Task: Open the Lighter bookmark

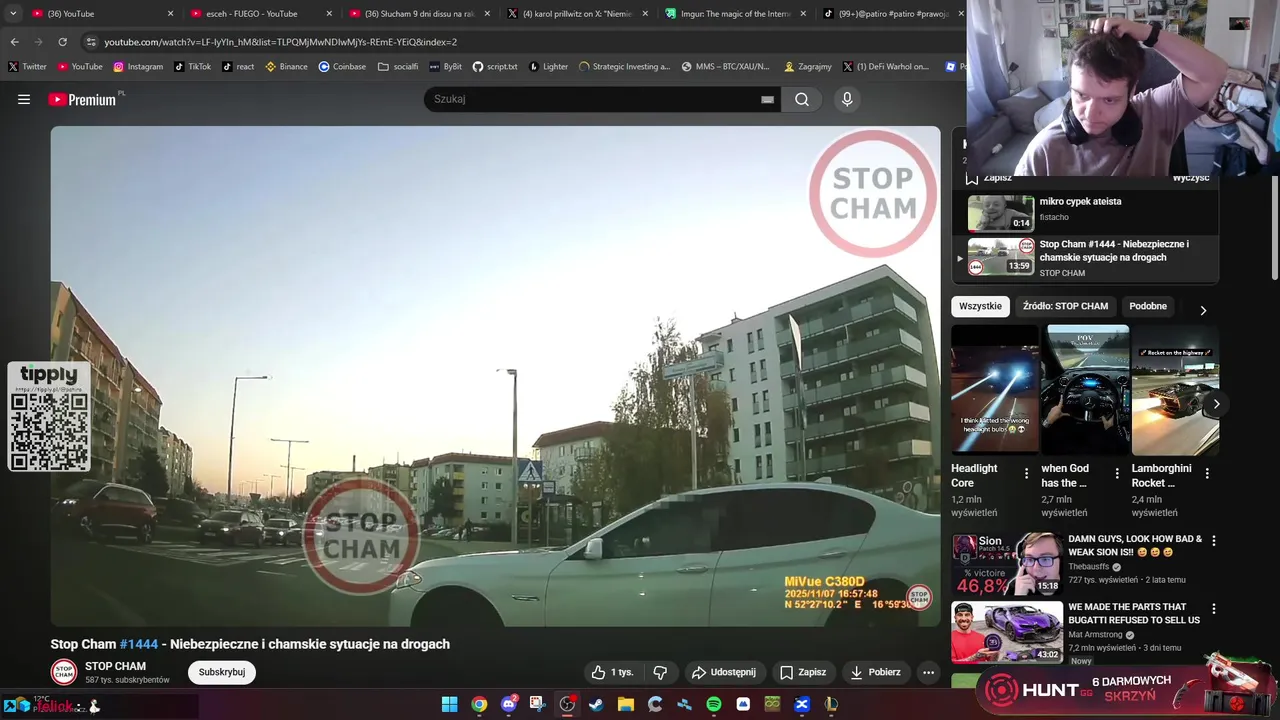Action: pos(548,67)
